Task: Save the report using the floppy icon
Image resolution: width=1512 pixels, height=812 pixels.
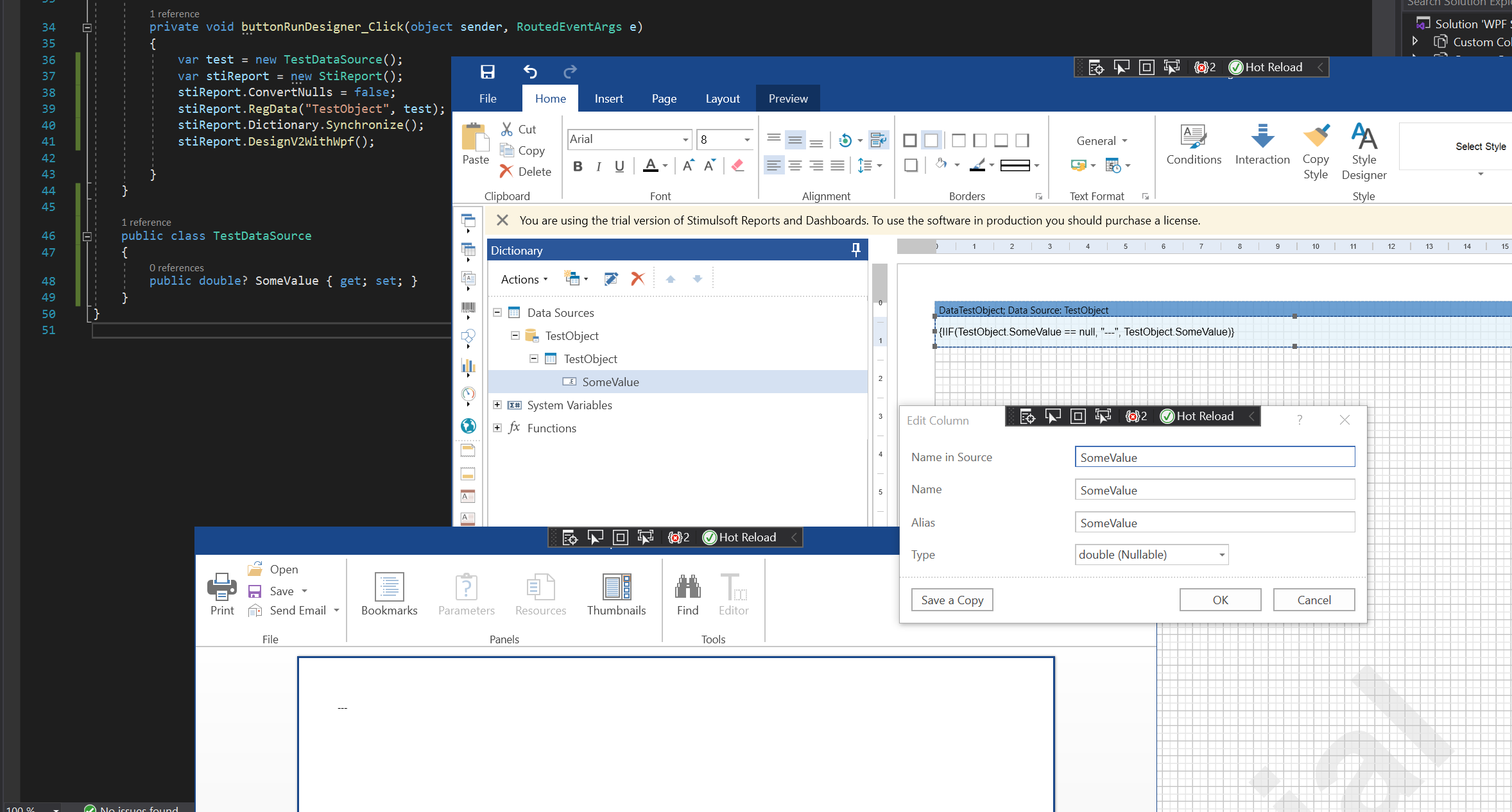Action: click(x=488, y=71)
